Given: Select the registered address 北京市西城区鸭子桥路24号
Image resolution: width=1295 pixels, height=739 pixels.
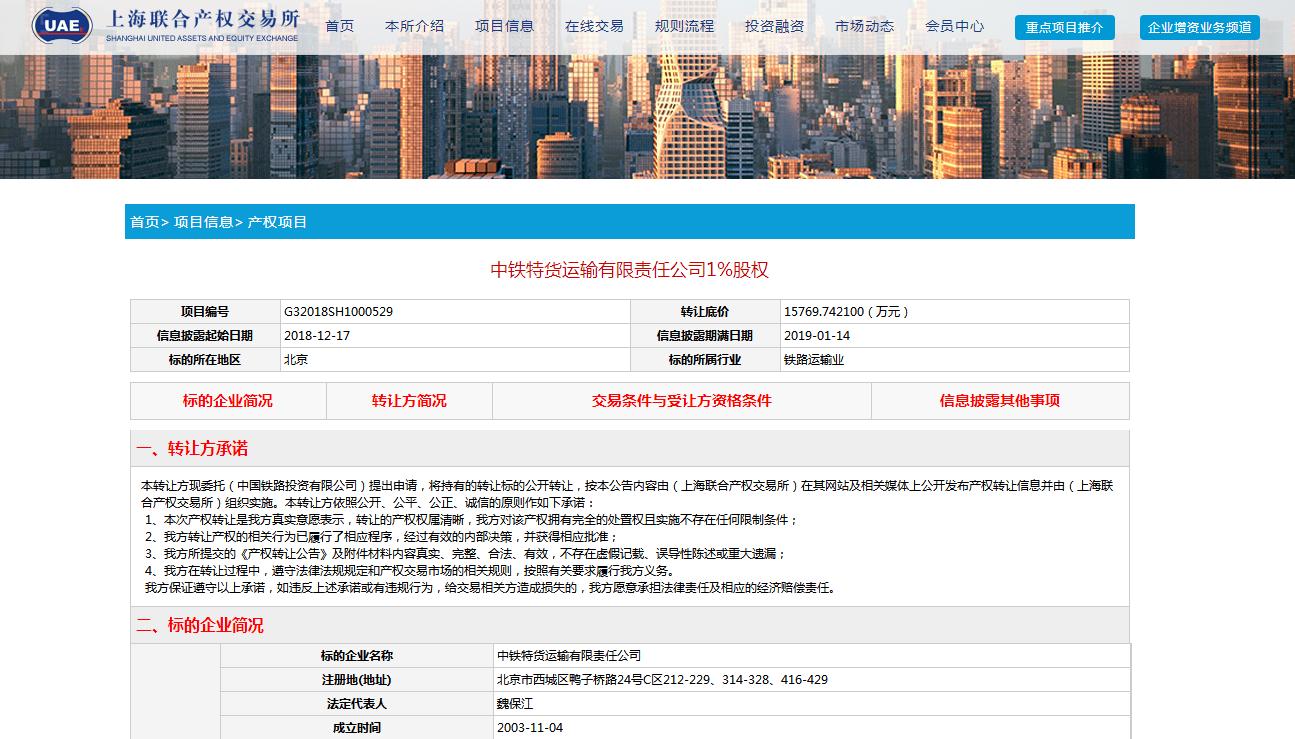Looking at the screenshot, I should (x=662, y=680).
